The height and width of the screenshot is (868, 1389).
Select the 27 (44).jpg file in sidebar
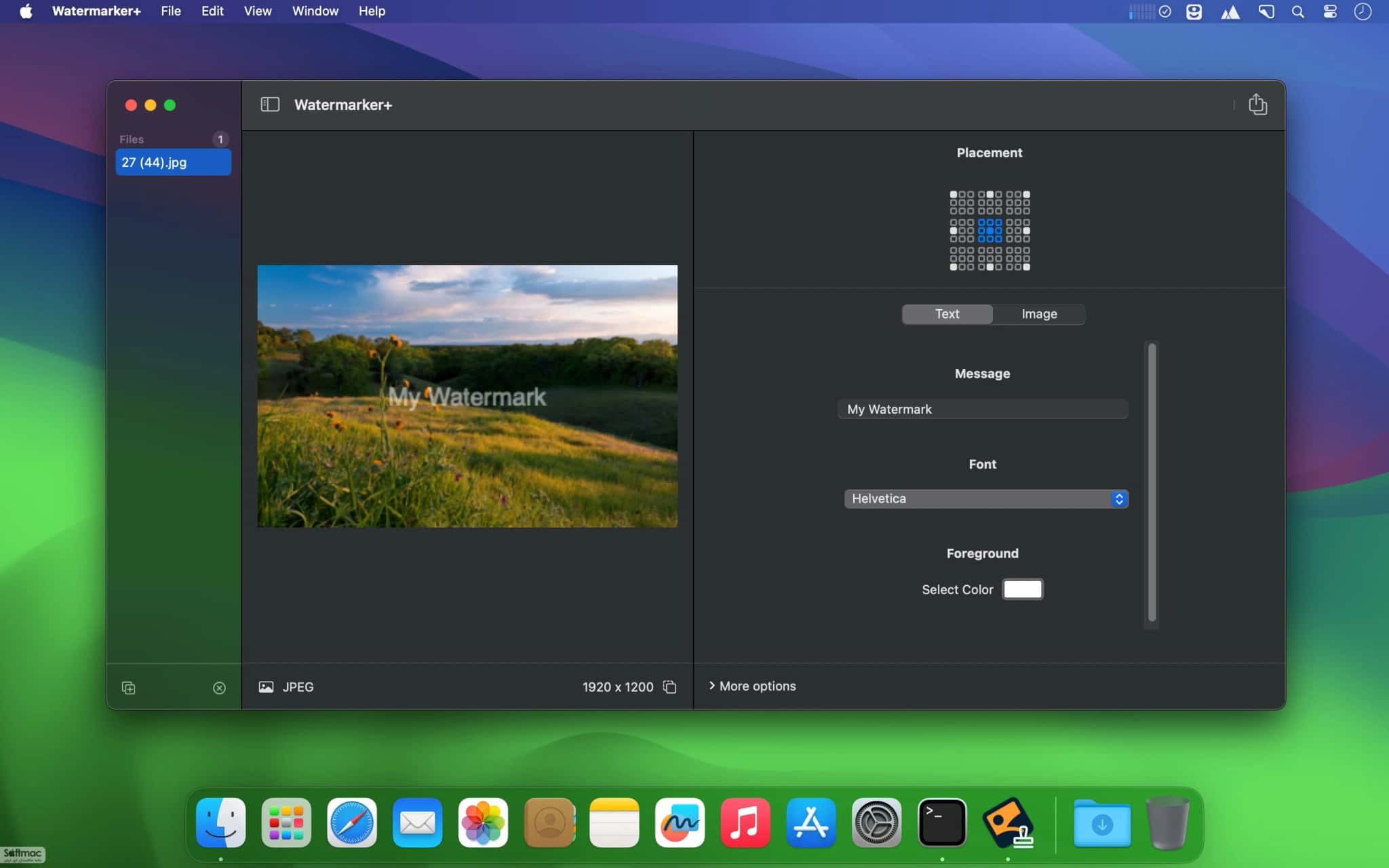[173, 162]
